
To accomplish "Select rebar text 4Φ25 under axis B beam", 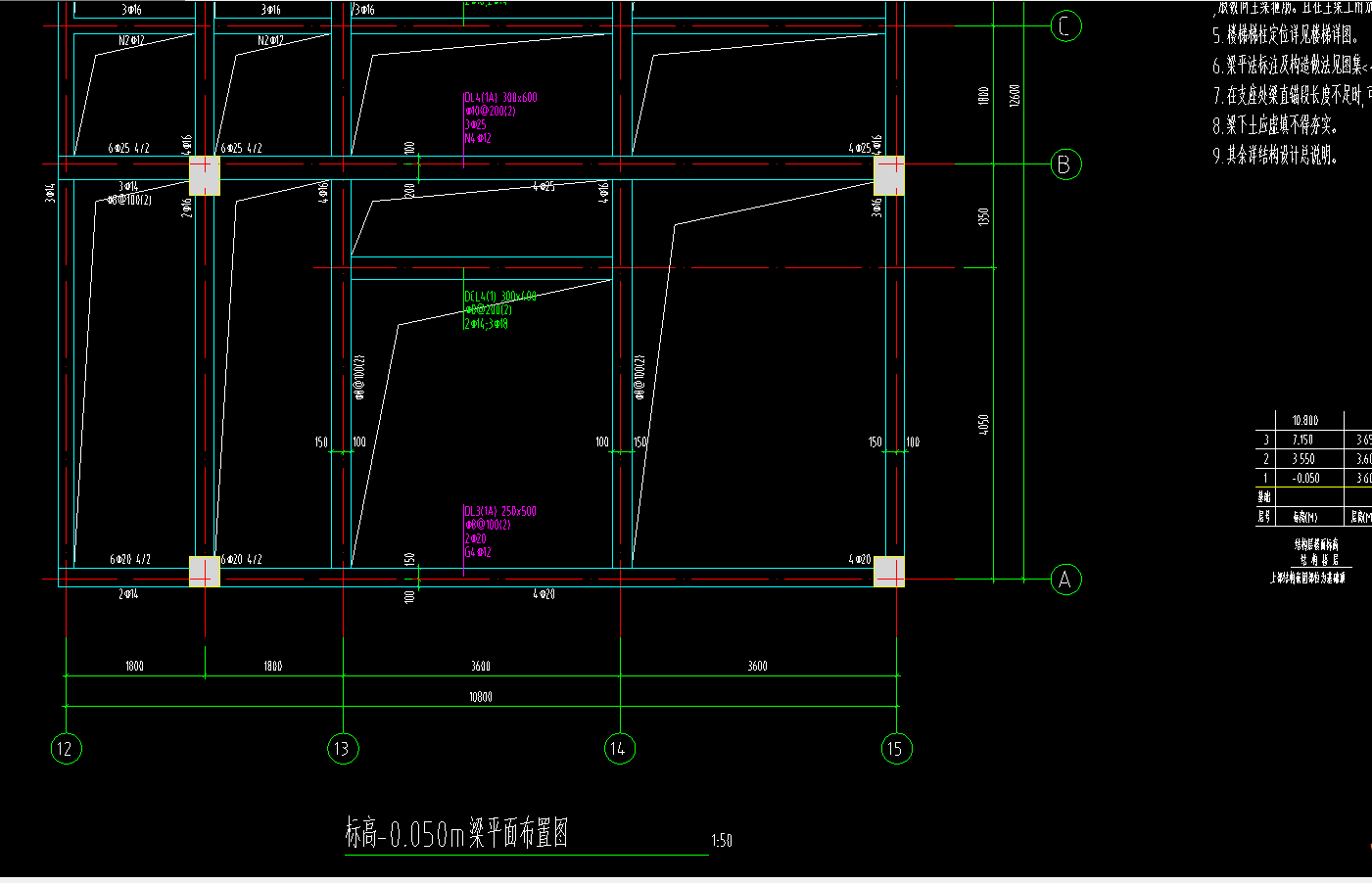I will tap(544, 187).
